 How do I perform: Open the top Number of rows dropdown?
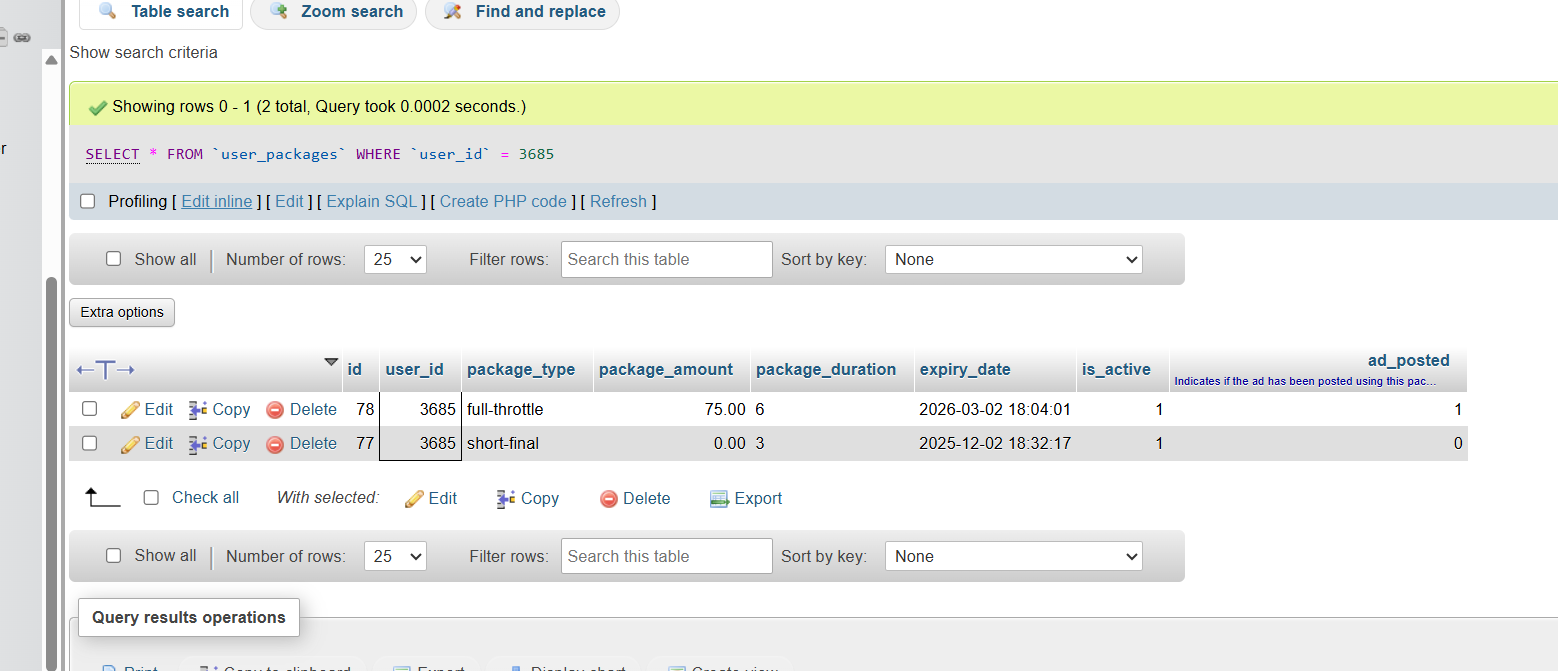click(x=395, y=259)
